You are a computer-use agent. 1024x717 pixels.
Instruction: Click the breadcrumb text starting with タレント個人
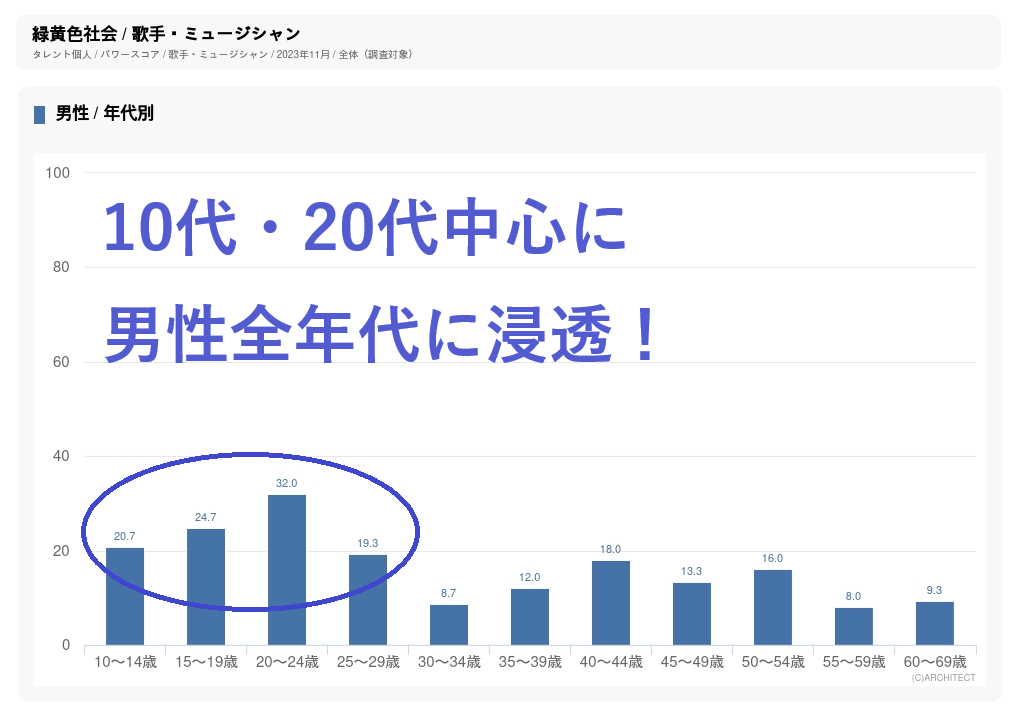click(222, 54)
